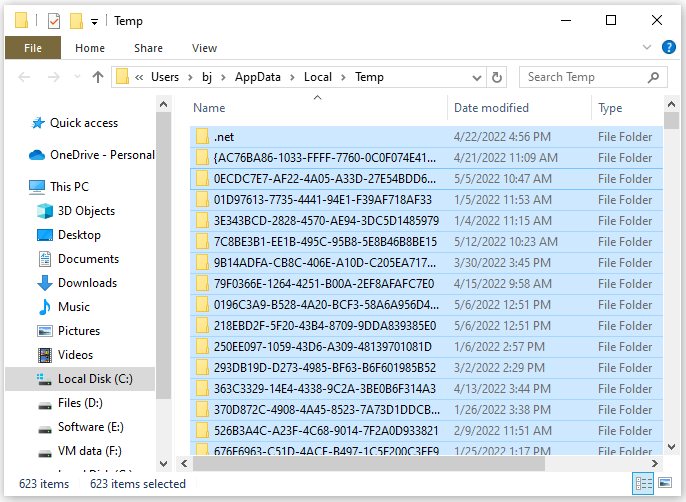Click the Users breadcrumb in address bar
This screenshot has height=502, width=686.
[x=165, y=77]
